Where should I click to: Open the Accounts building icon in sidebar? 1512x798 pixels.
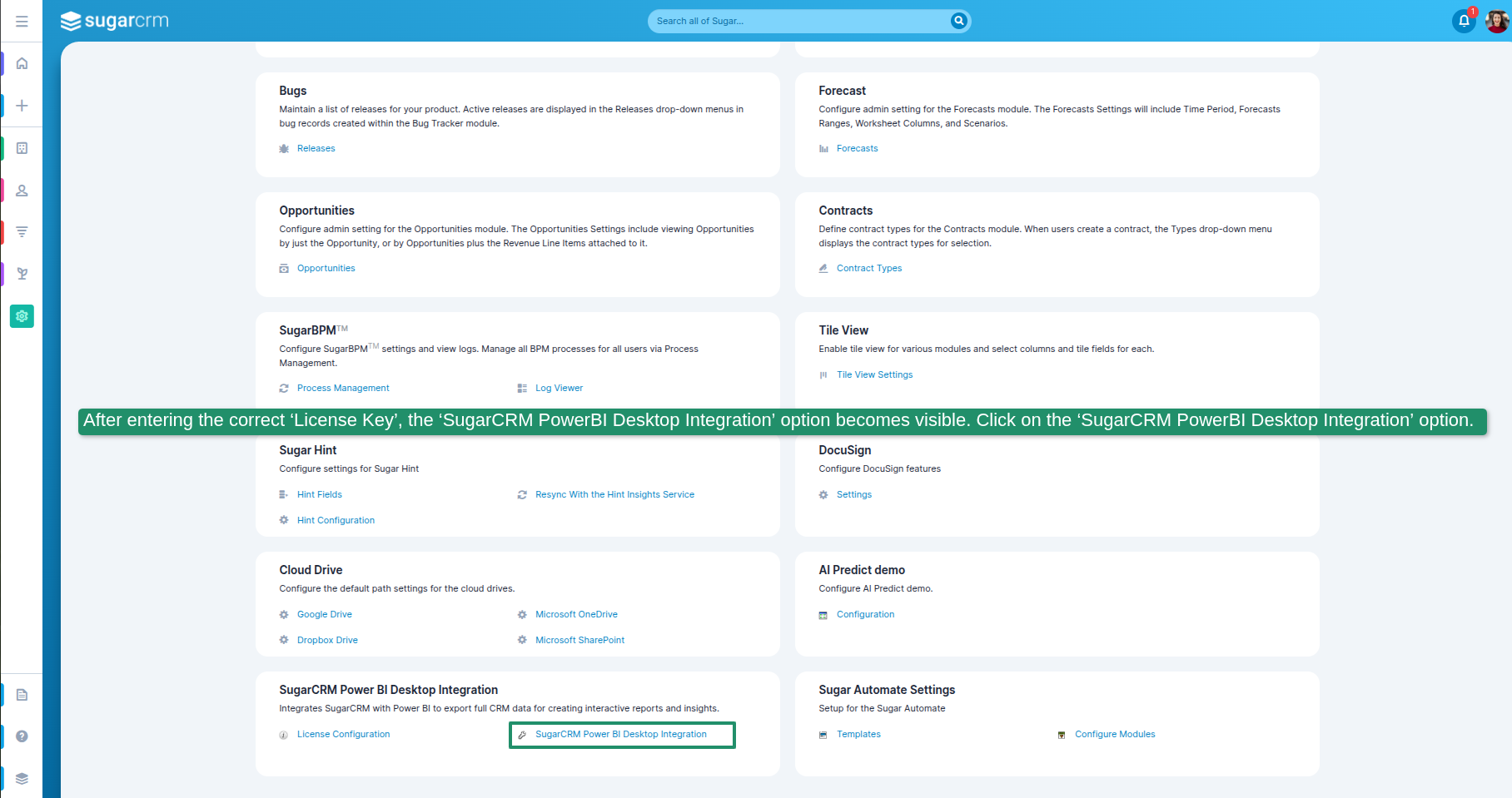[x=22, y=148]
